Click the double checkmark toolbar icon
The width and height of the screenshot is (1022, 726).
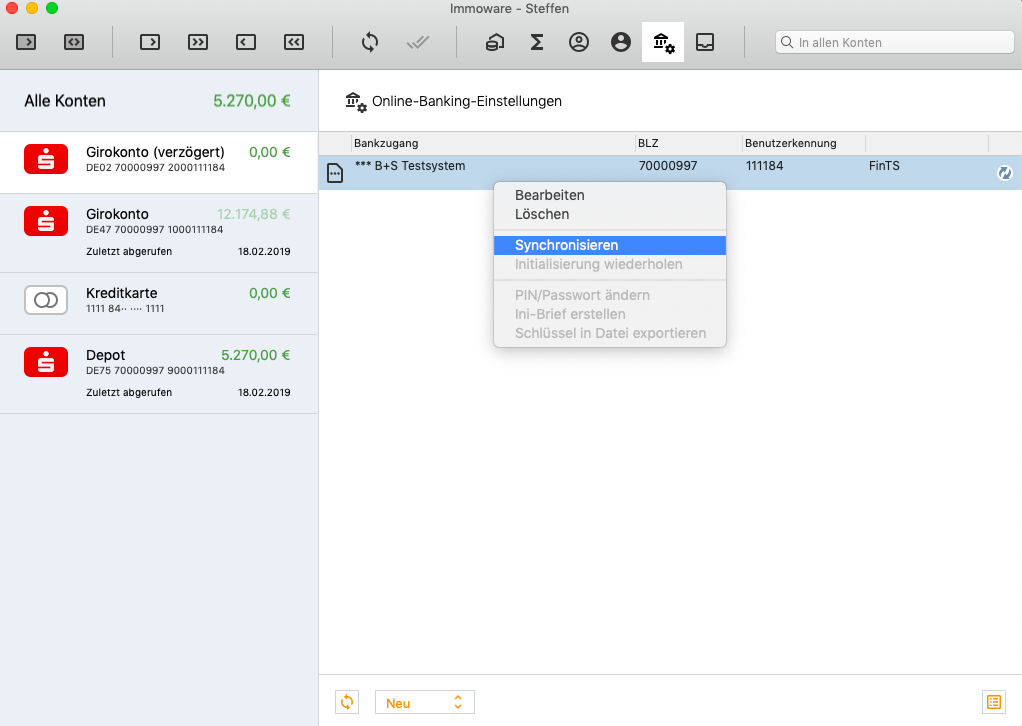click(x=417, y=43)
